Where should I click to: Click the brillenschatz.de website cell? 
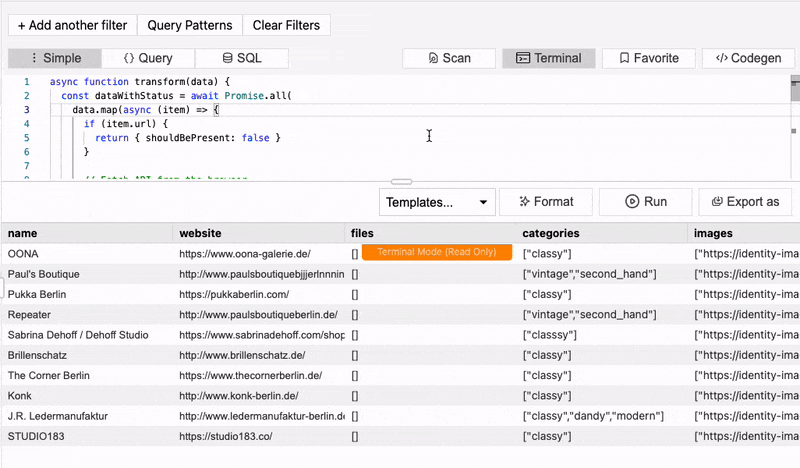pyautogui.click(x=259, y=355)
